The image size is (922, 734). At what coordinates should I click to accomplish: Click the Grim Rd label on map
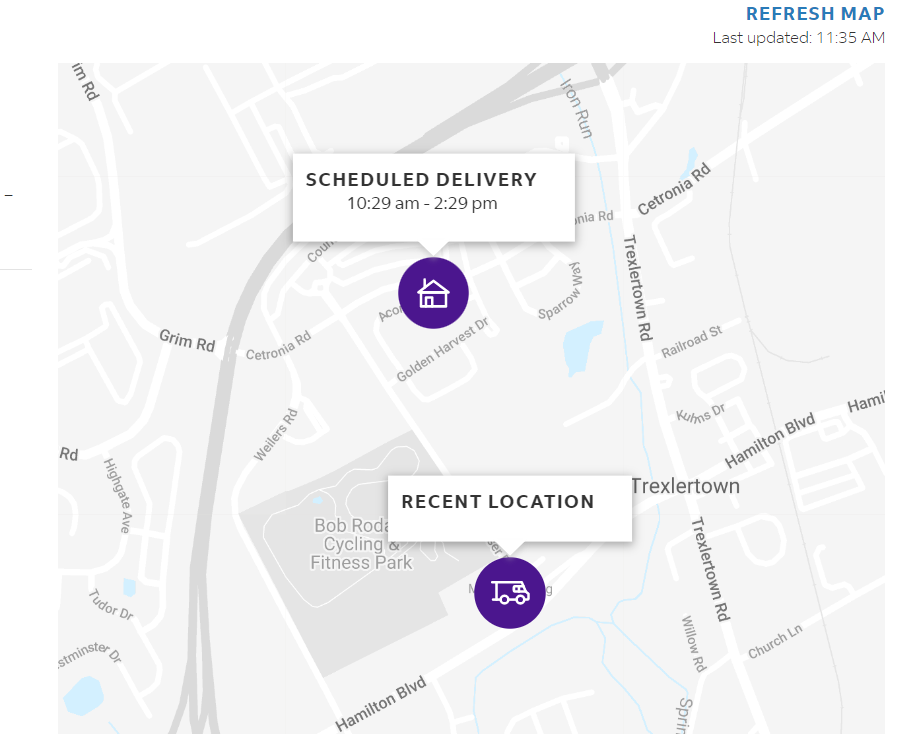(188, 341)
